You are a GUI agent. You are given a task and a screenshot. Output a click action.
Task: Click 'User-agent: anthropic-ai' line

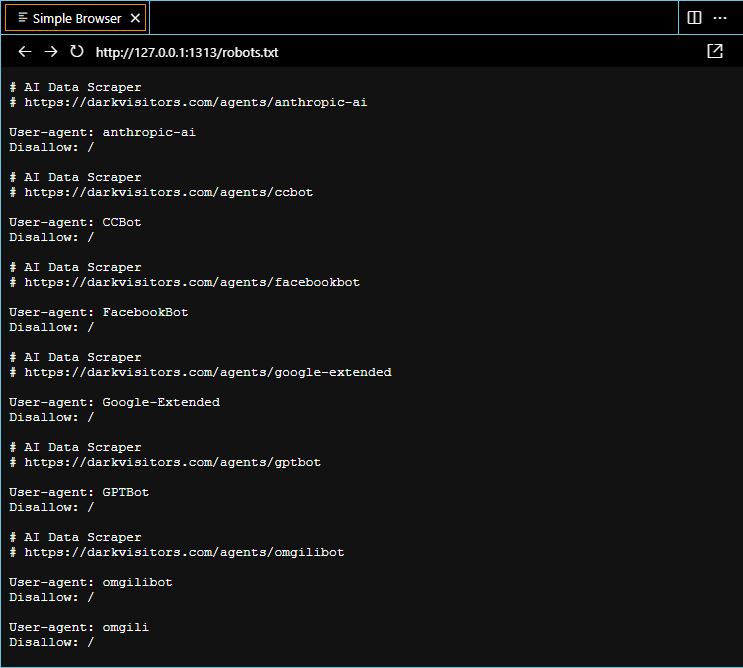(102, 132)
